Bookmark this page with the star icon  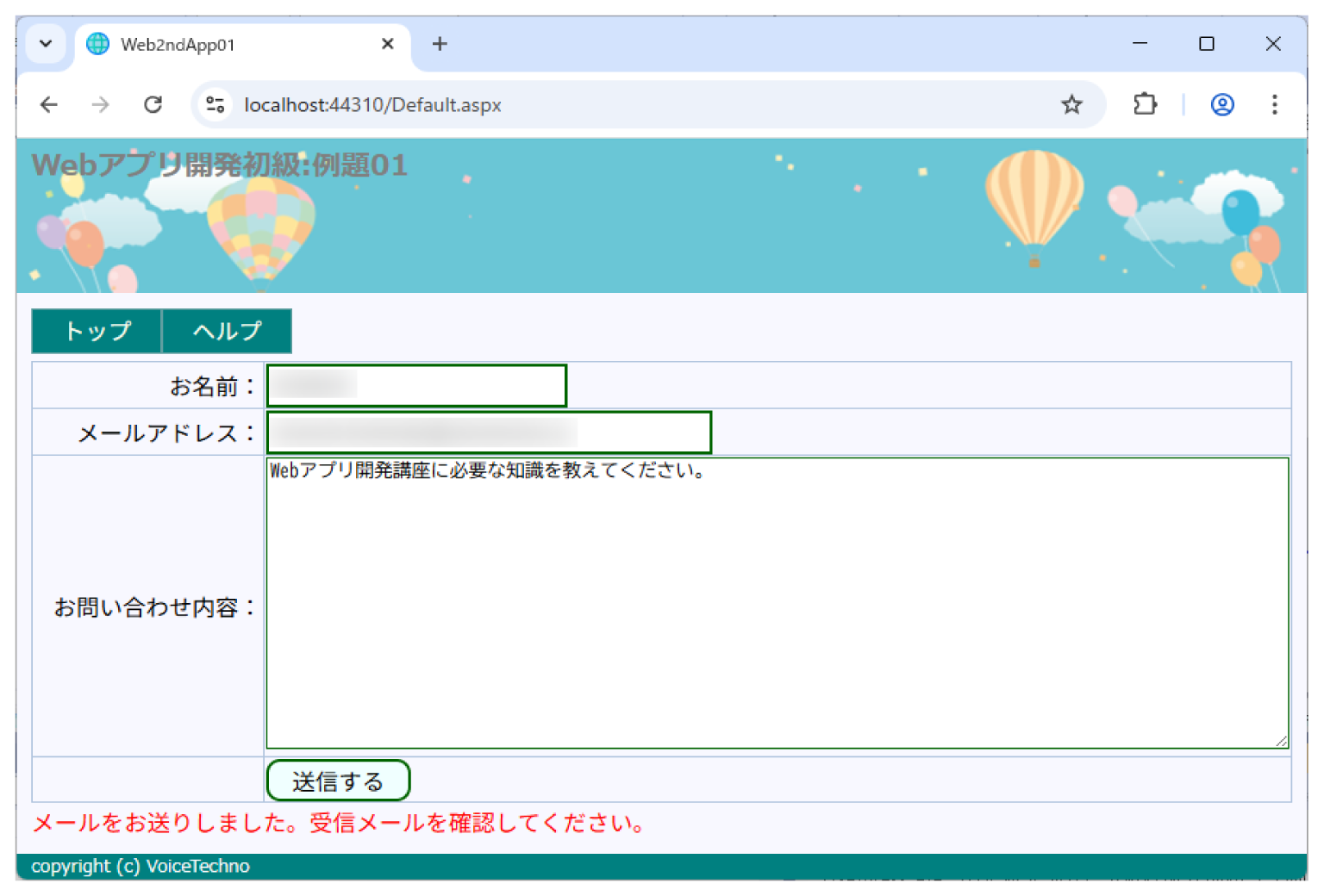point(1071,104)
